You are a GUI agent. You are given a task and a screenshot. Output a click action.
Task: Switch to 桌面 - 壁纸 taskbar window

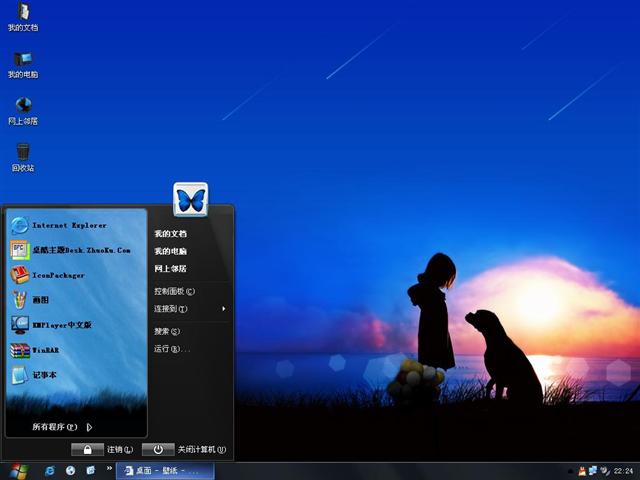165,471
